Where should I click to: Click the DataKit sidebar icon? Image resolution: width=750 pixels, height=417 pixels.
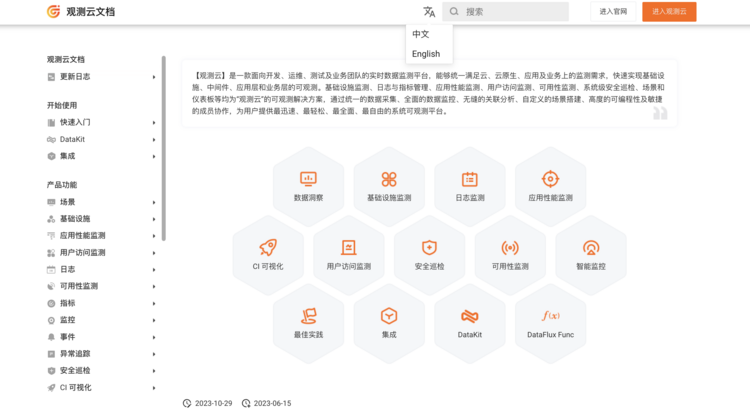(51, 139)
